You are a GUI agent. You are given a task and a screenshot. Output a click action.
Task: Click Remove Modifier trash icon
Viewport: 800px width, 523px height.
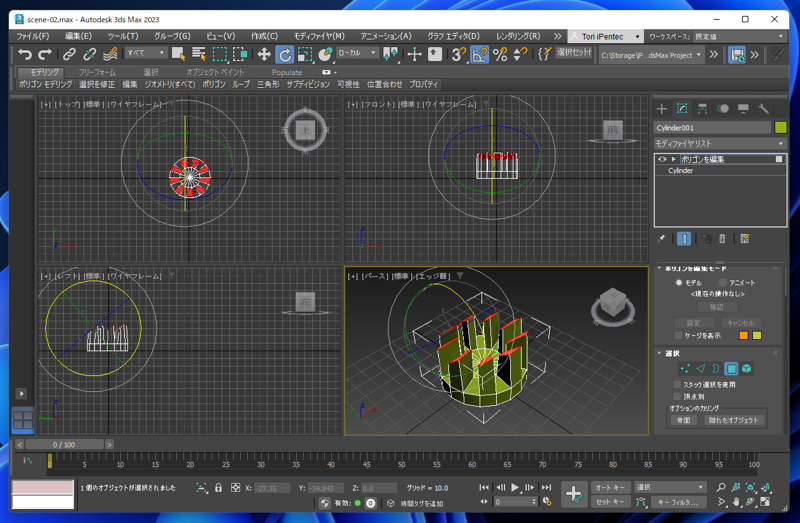point(722,238)
